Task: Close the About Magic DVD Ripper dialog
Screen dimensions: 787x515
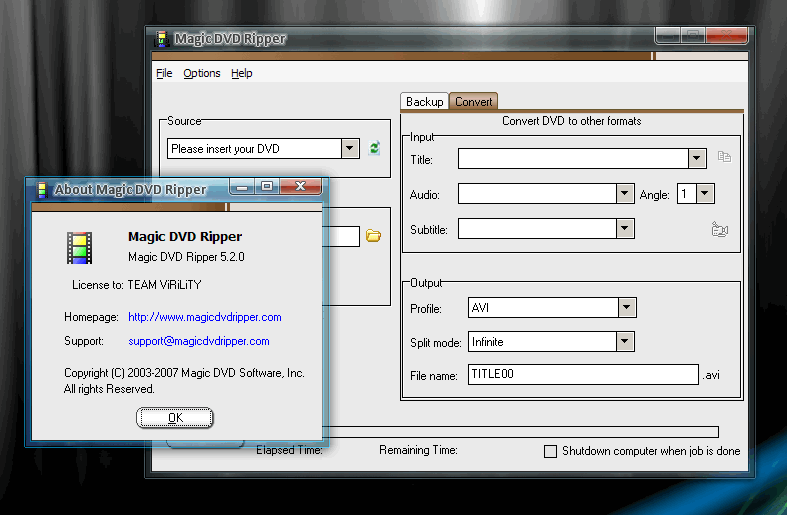Action: [x=300, y=186]
